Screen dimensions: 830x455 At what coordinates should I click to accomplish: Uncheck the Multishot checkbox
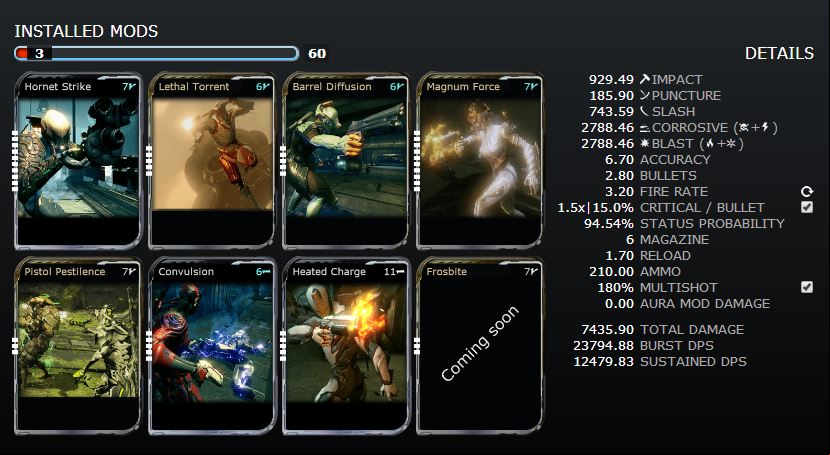tap(807, 287)
